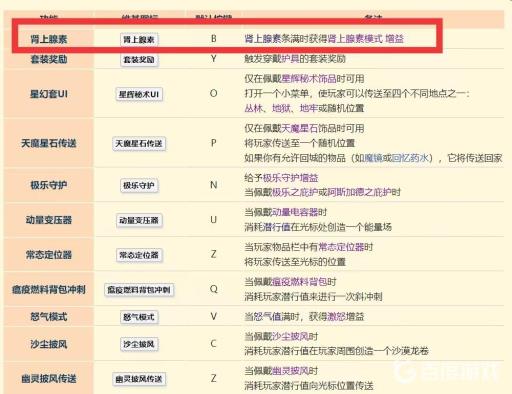The width and height of the screenshot is (512, 394).
Task: Click the 幽灵披风传送 keybind button image
Action: (139, 379)
